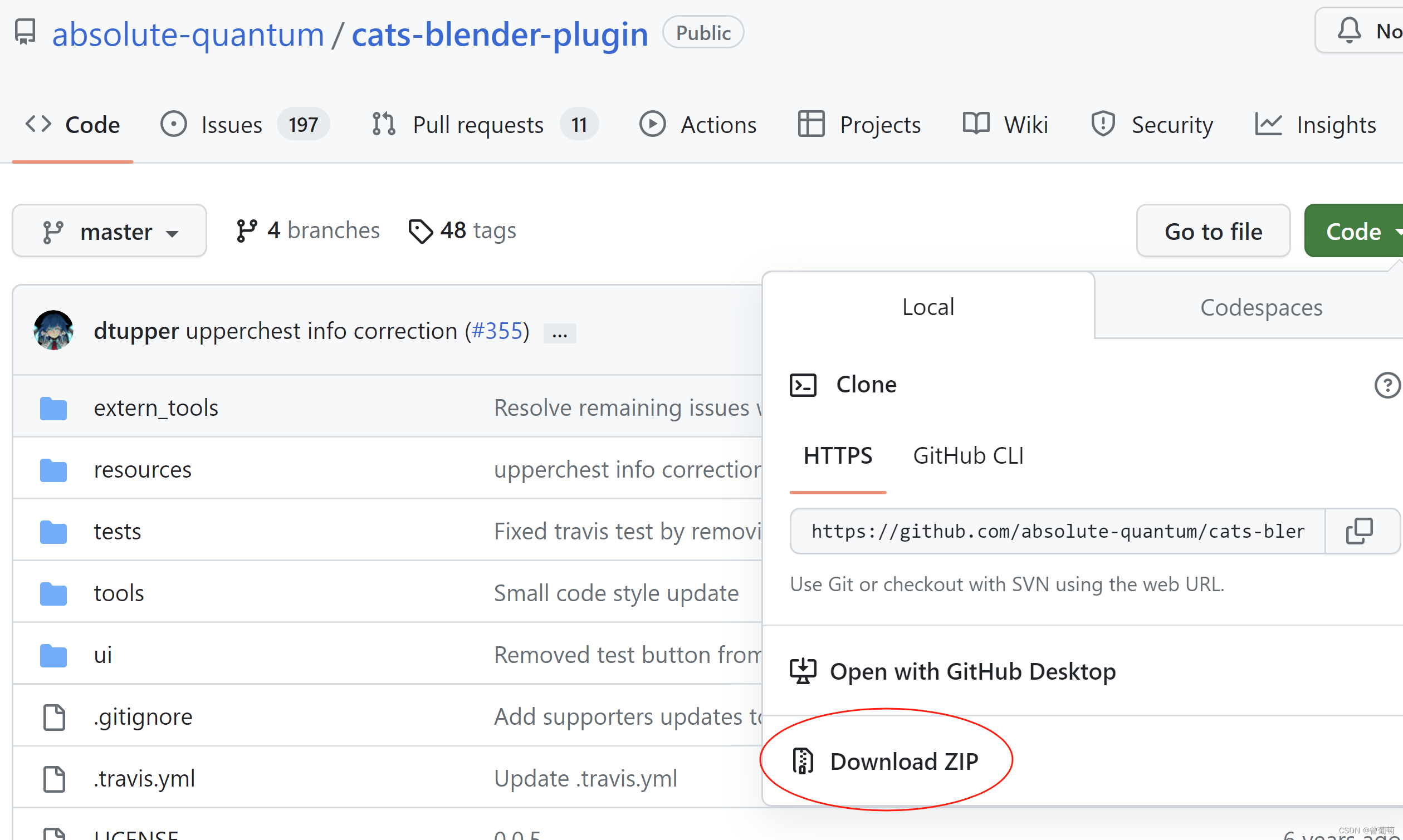Click the GitHub Desktop download icon
The height and width of the screenshot is (840, 1403).
click(x=803, y=671)
